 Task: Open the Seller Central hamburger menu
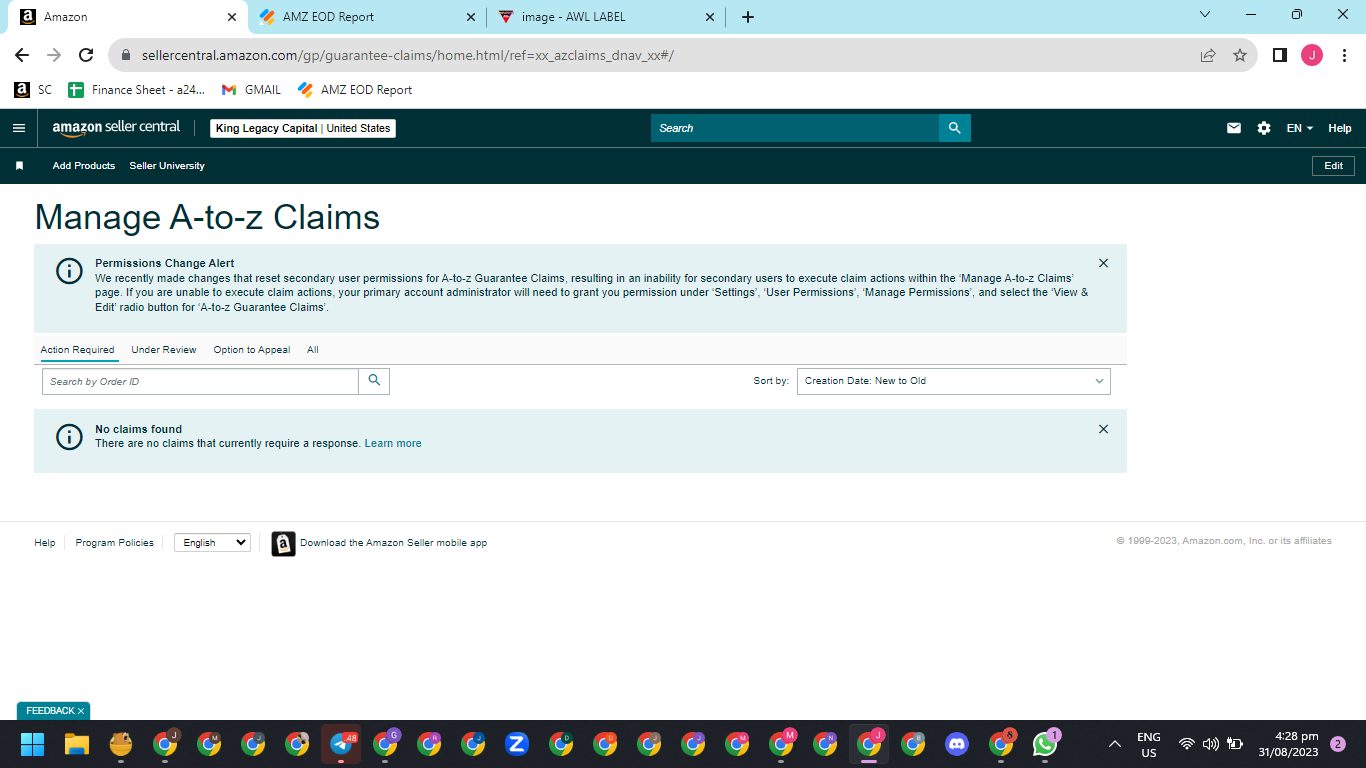(x=18, y=128)
